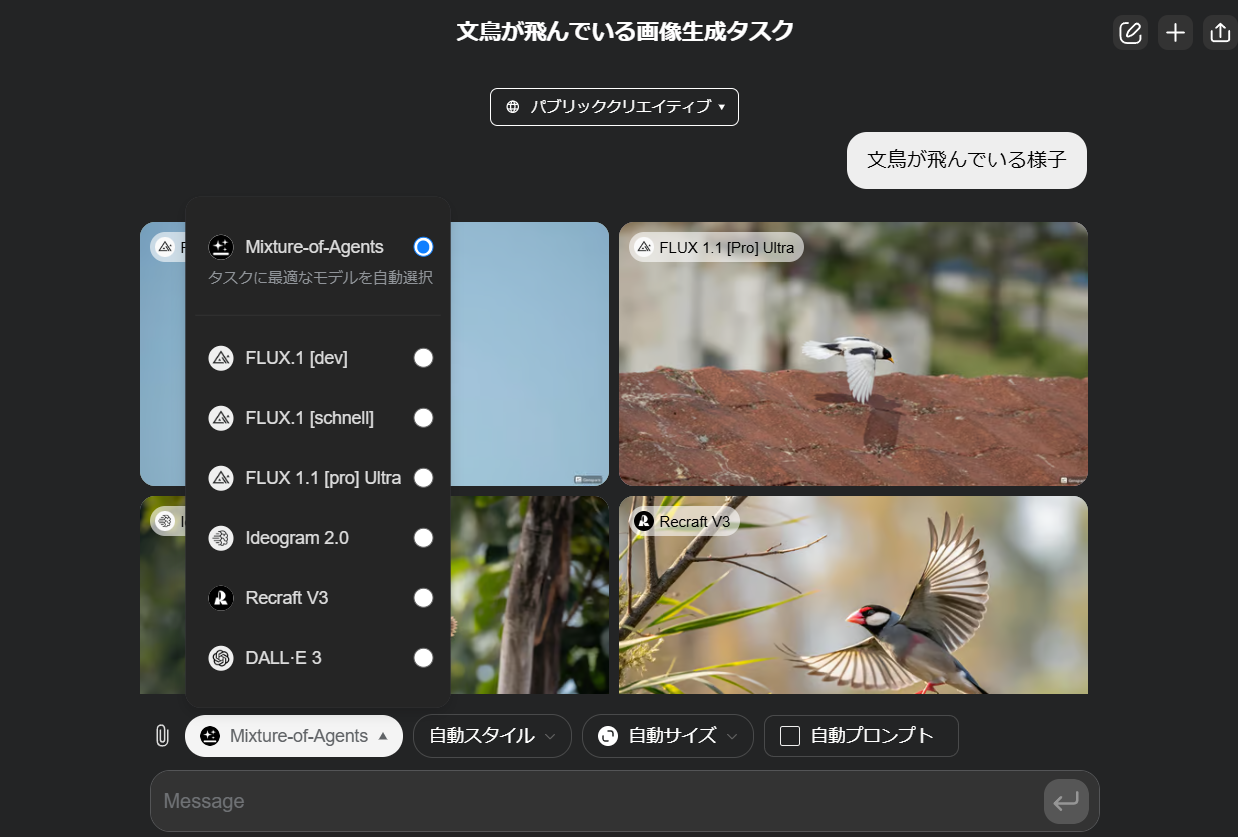Open the 自動スタイル dropdown
1238x837 pixels.
[x=492, y=736]
